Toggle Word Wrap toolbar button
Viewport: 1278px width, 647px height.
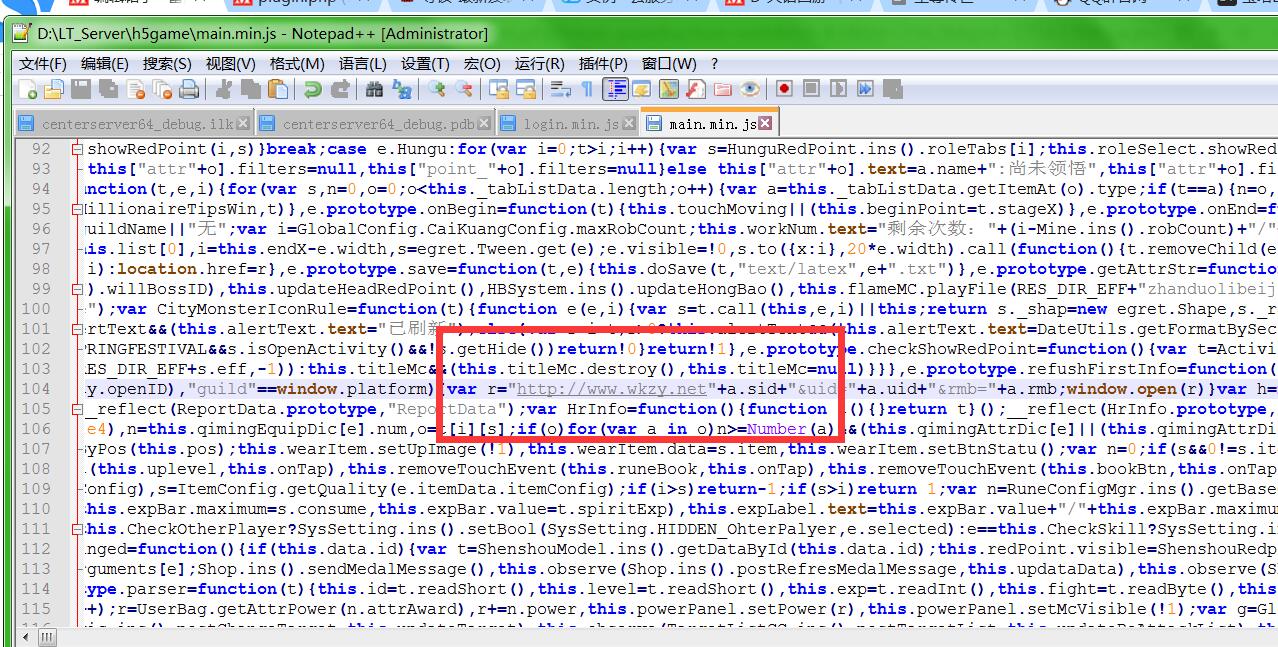[x=561, y=90]
